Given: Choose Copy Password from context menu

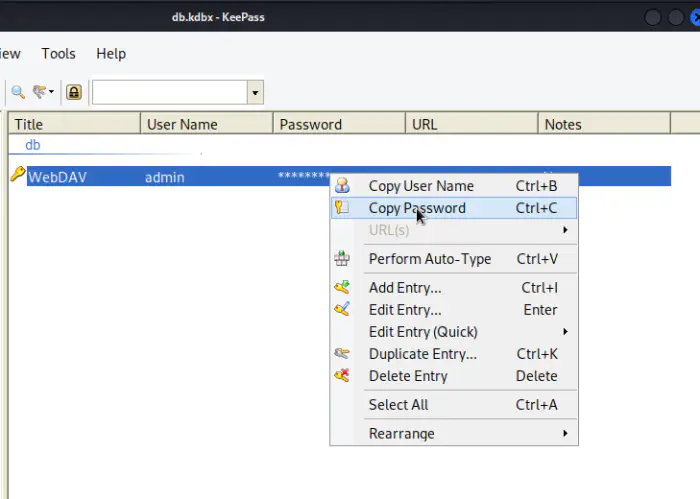Looking at the screenshot, I should (417, 208).
